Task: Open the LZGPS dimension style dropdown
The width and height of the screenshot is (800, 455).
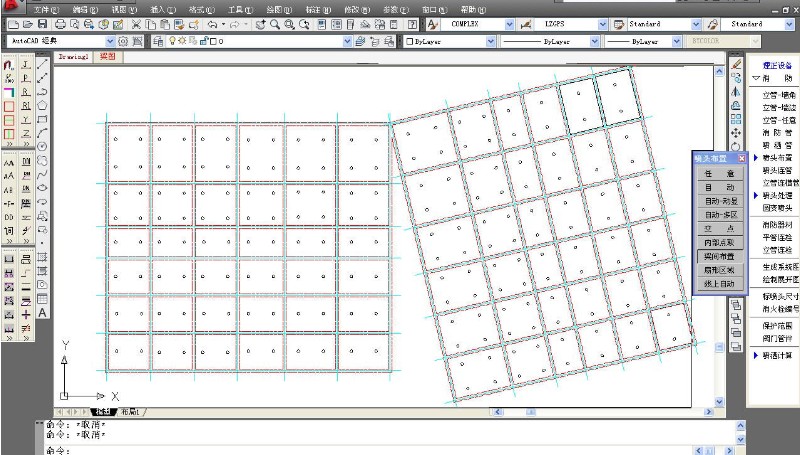Action: (x=603, y=24)
